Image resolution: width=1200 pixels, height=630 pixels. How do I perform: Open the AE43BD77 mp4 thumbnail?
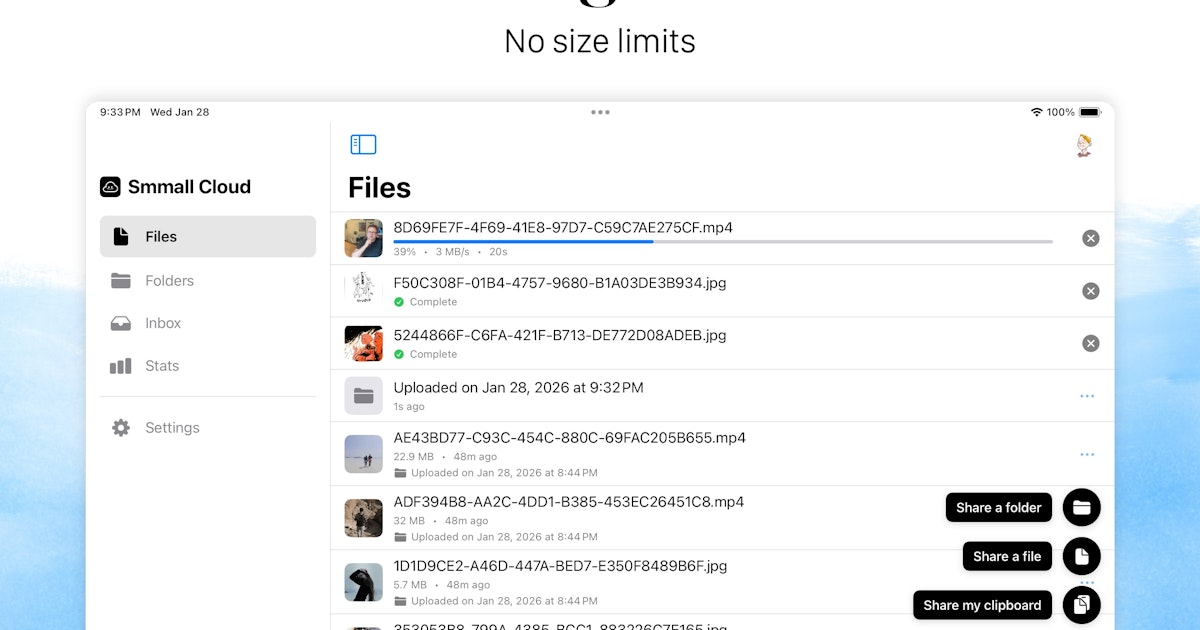point(364,454)
